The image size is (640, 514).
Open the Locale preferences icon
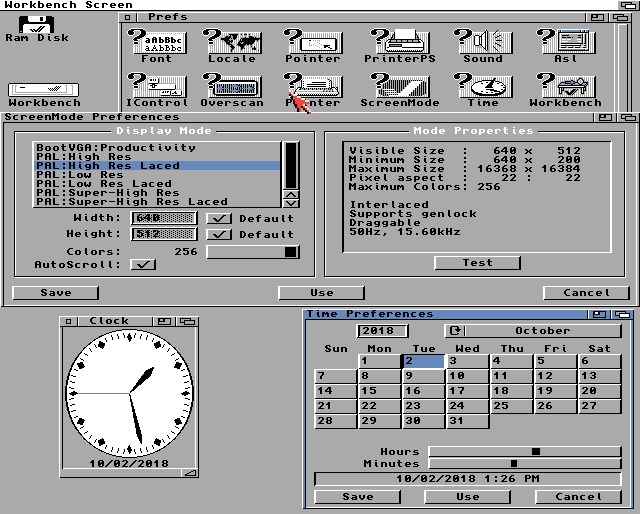232,43
